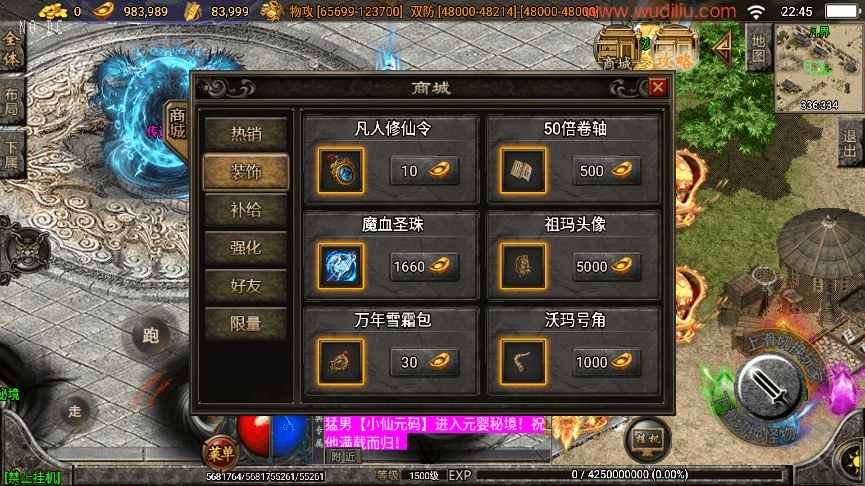Toggle 跑 run movement mode
This screenshot has height=486, width=865.
tap(151, 335)
